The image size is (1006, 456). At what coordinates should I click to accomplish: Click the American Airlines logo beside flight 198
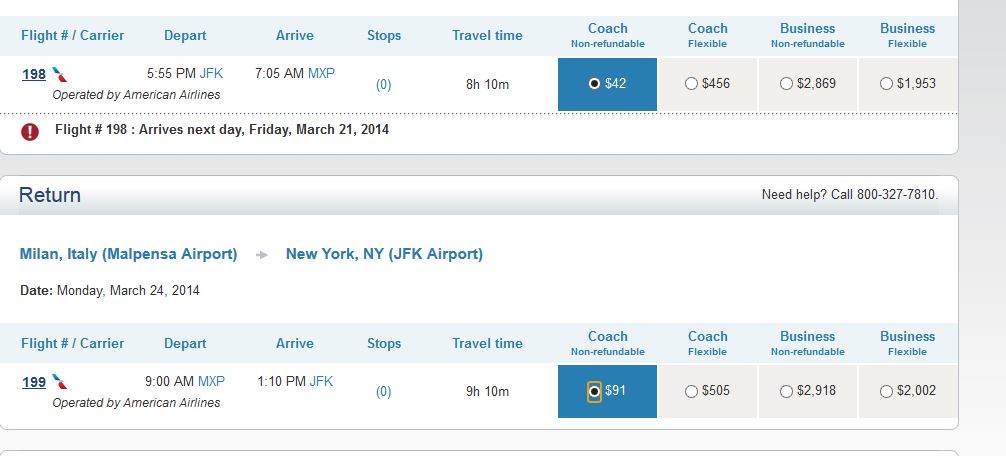(60, 74)
